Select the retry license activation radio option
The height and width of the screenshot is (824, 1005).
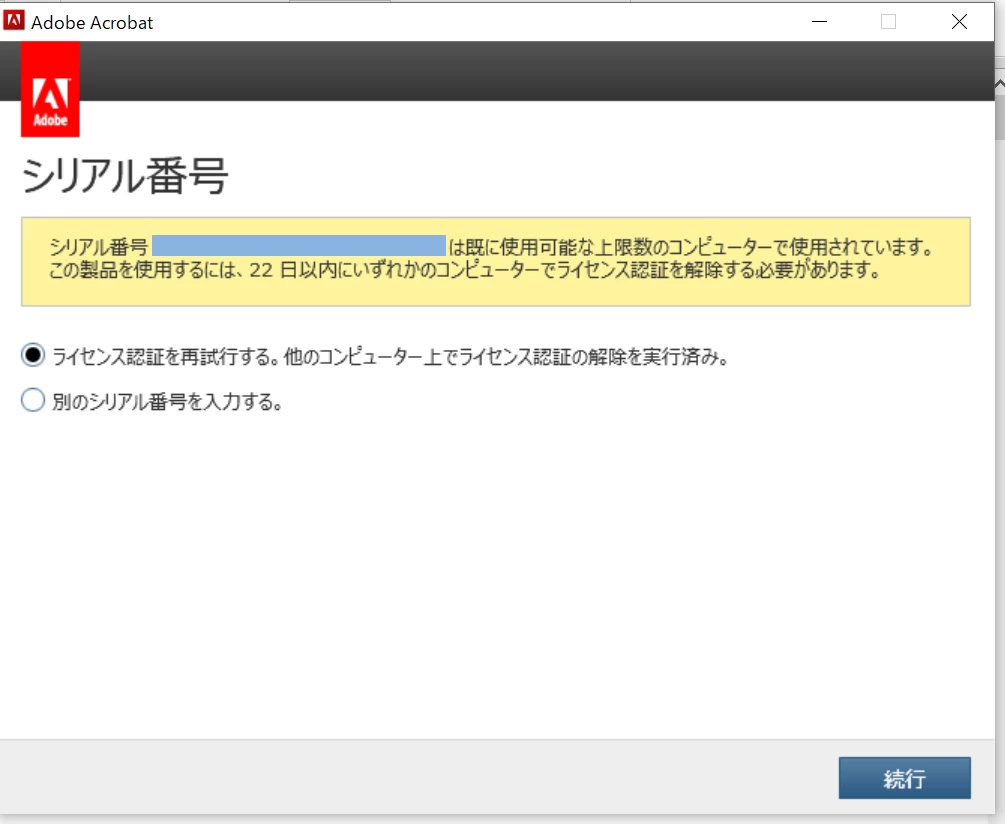click(33, 355)
